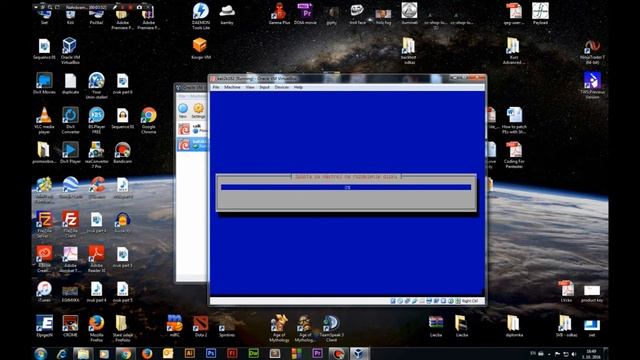Select the DOSA movie Premiere project icon
The width and height of the screenshot is (640, 360).
(x=305, y=14)
